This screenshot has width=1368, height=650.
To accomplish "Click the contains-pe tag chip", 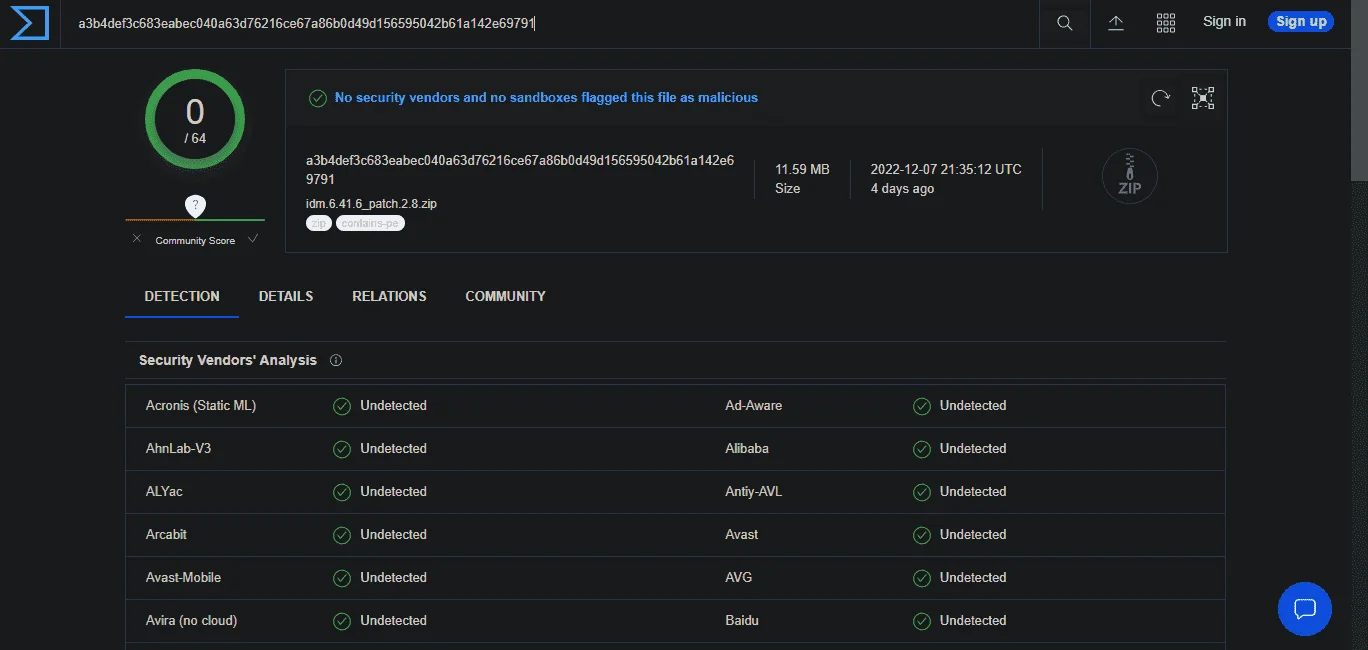I will pyautogui.click(x=370, y=223).
